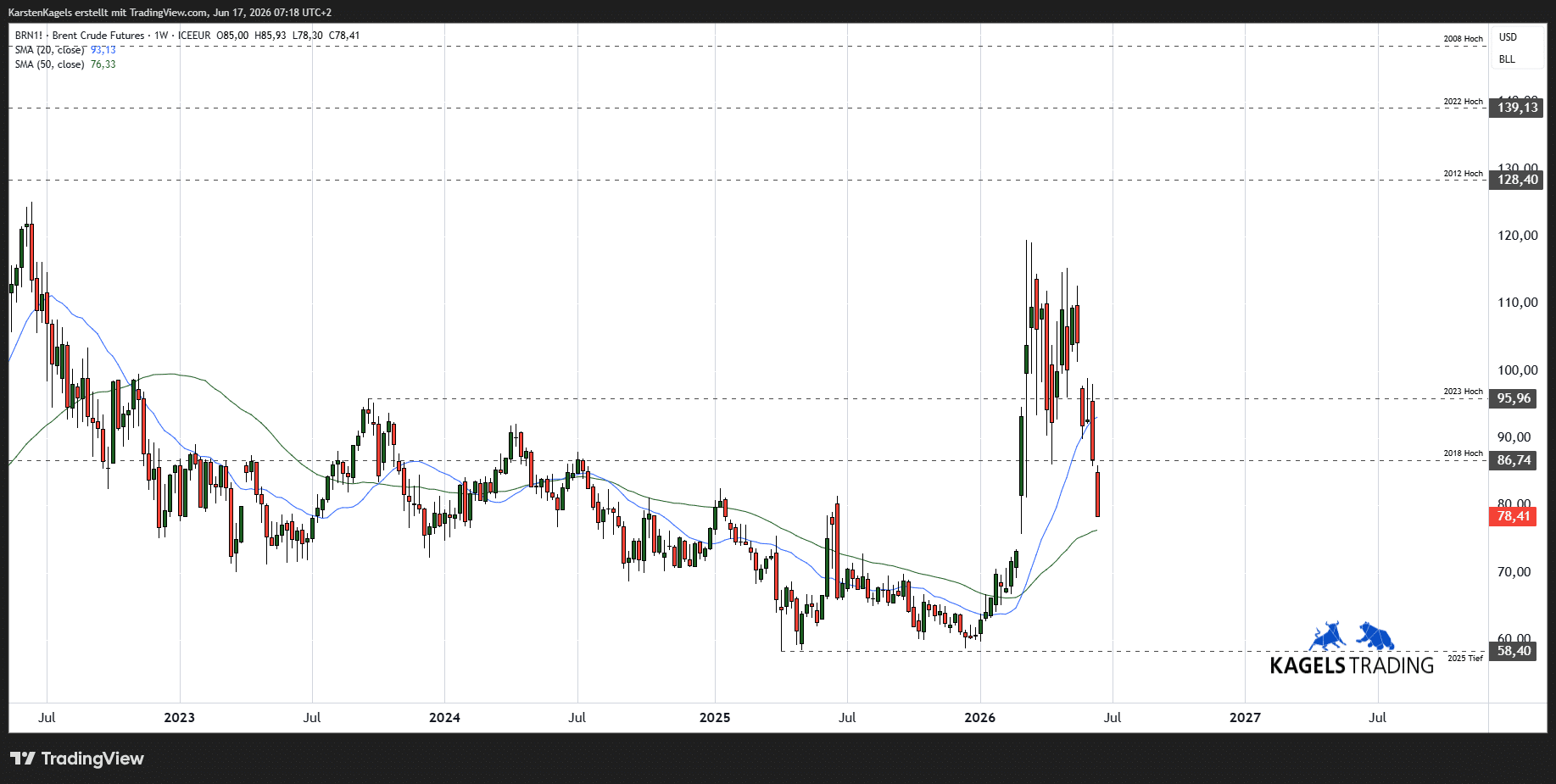Click the 100,00 price scale value
Screen dimensions: 1556x784
pyautogui.click(x=1517, y=370)
